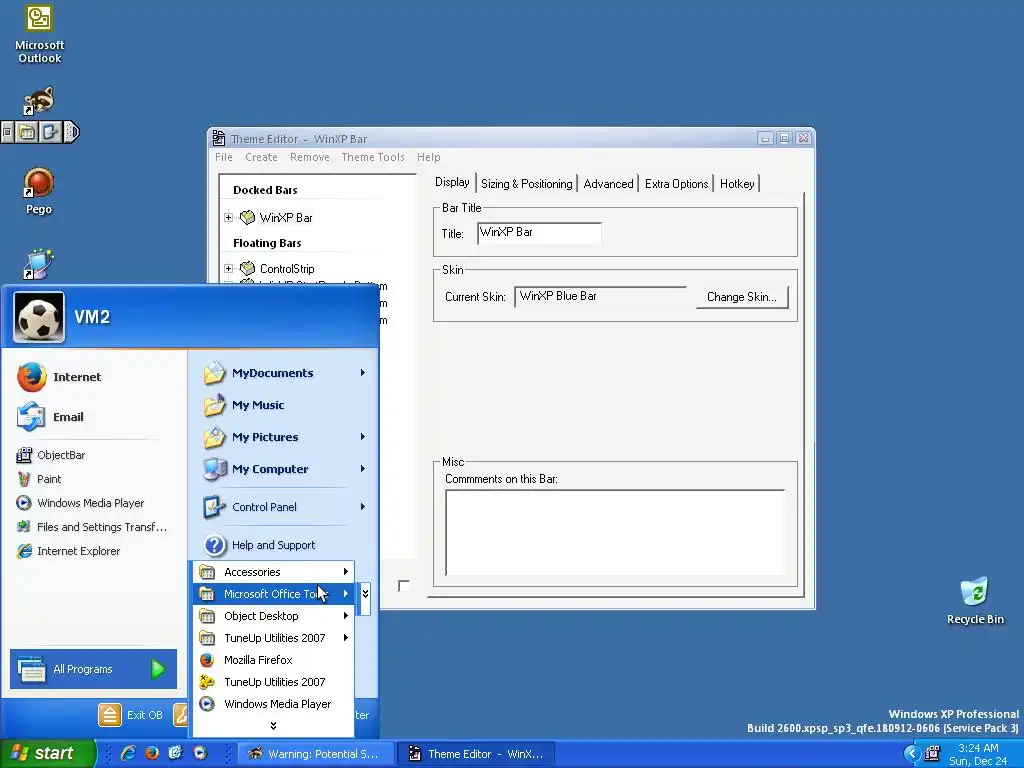Viewport: 1024px width, 768px height.
Task: Open Accessories programs submenu
Action: point(274,572)
